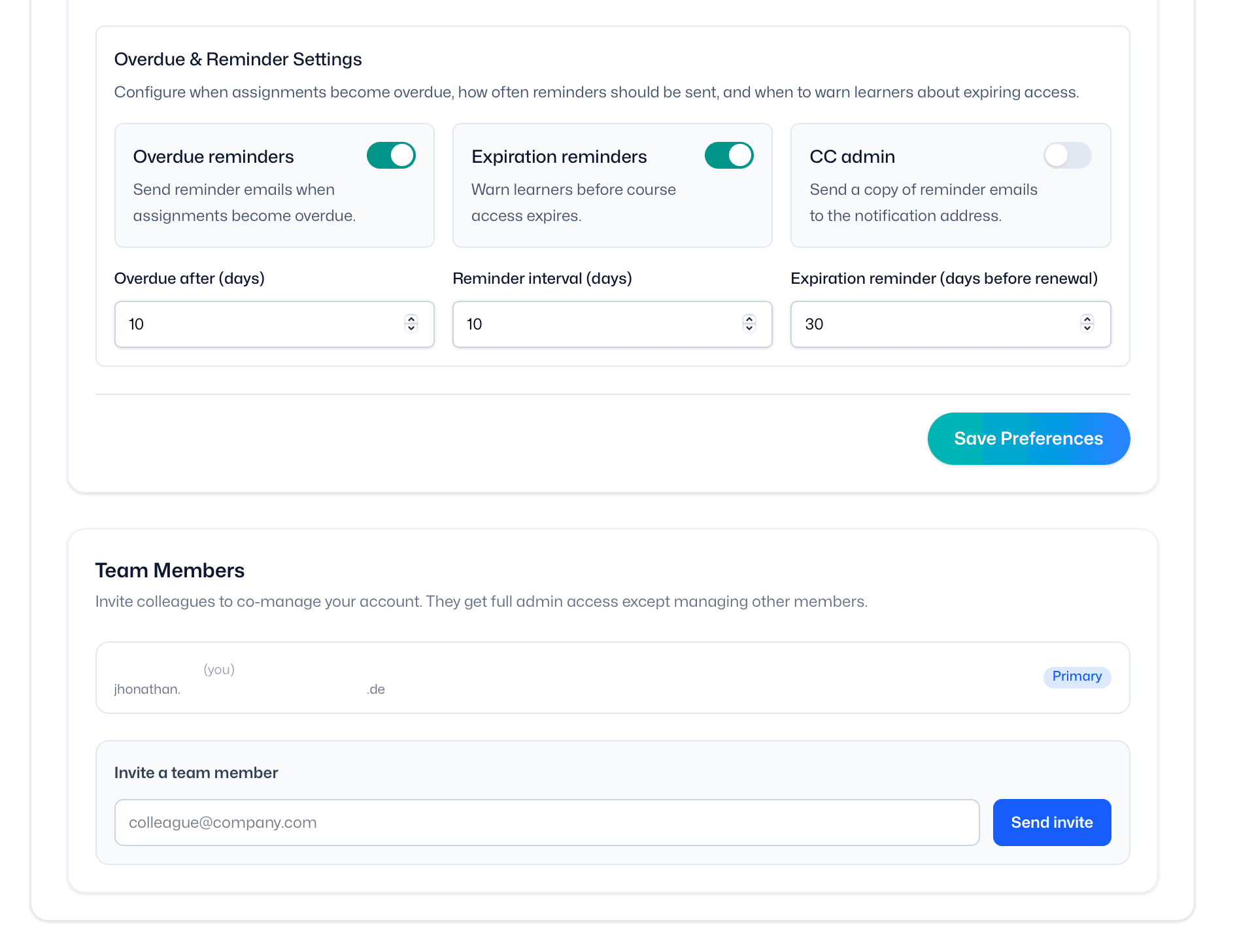The image size is (1237, 952).
Task: Click the gradient Save Preferences icon button
Action: pyautogui.click(x=1028, y=439)
